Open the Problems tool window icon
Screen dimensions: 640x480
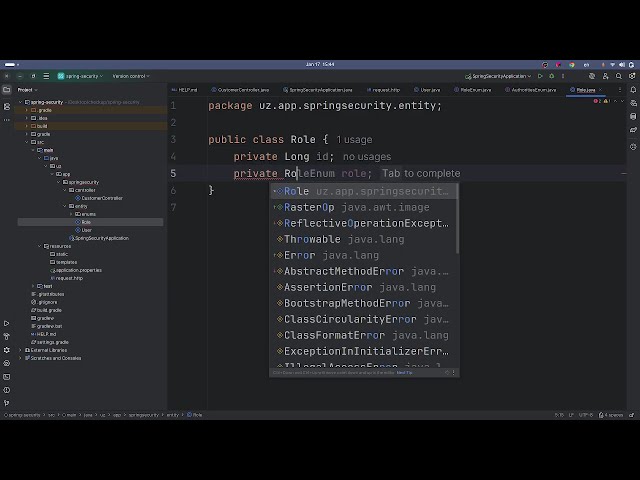[x=7, y=390]
